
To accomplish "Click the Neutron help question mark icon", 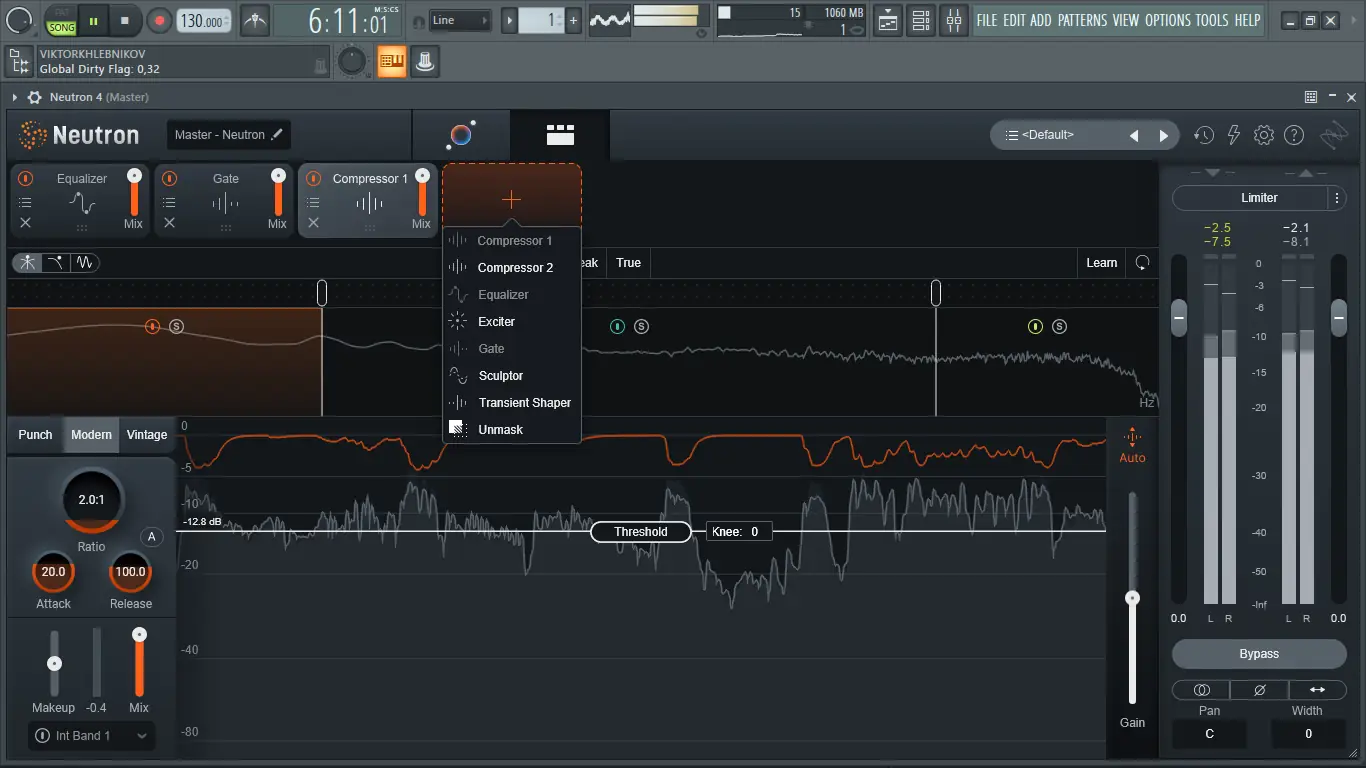I will [1294, 134].
